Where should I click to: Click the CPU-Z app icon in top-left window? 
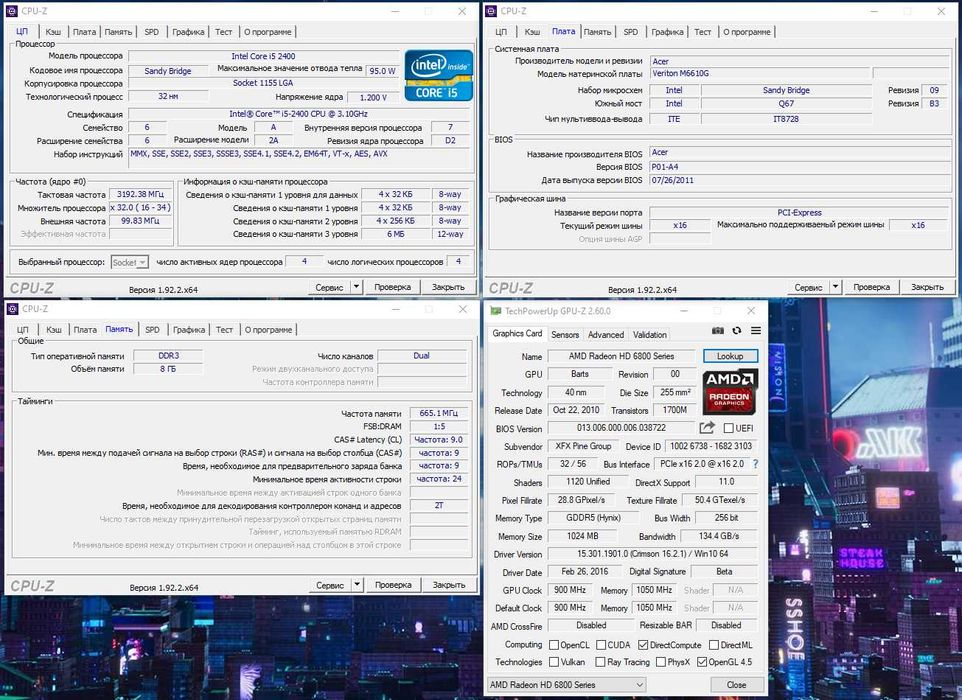[x=12, y=11]
